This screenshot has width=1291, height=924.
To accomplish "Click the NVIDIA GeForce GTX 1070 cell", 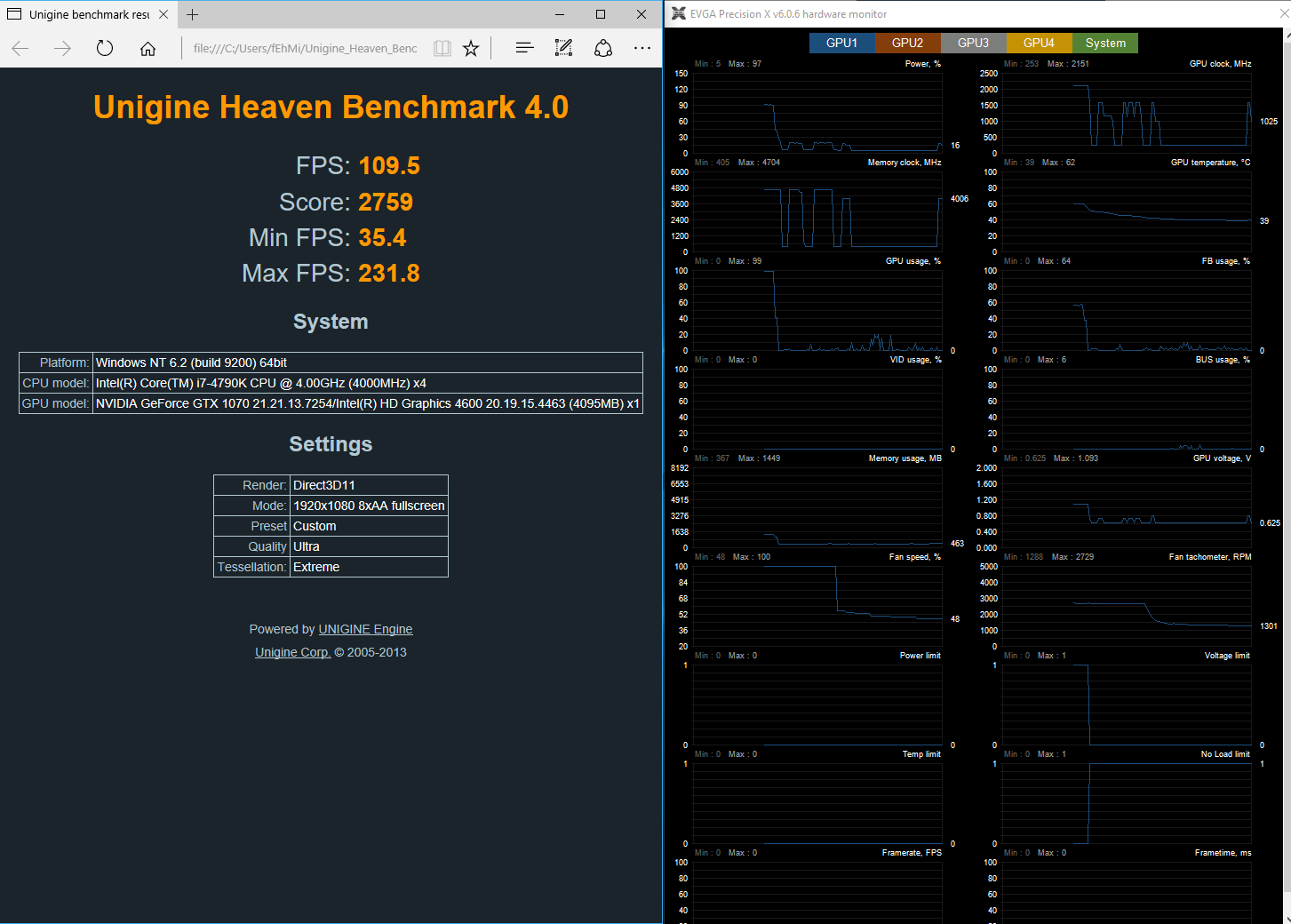I will pyautogui.click(x=368, y=403).
